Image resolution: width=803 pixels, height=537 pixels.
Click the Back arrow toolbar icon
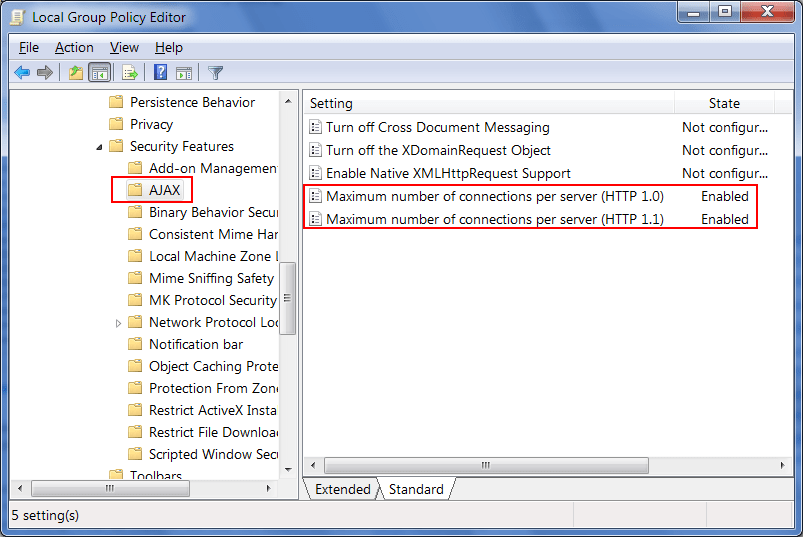click(22, 73)
